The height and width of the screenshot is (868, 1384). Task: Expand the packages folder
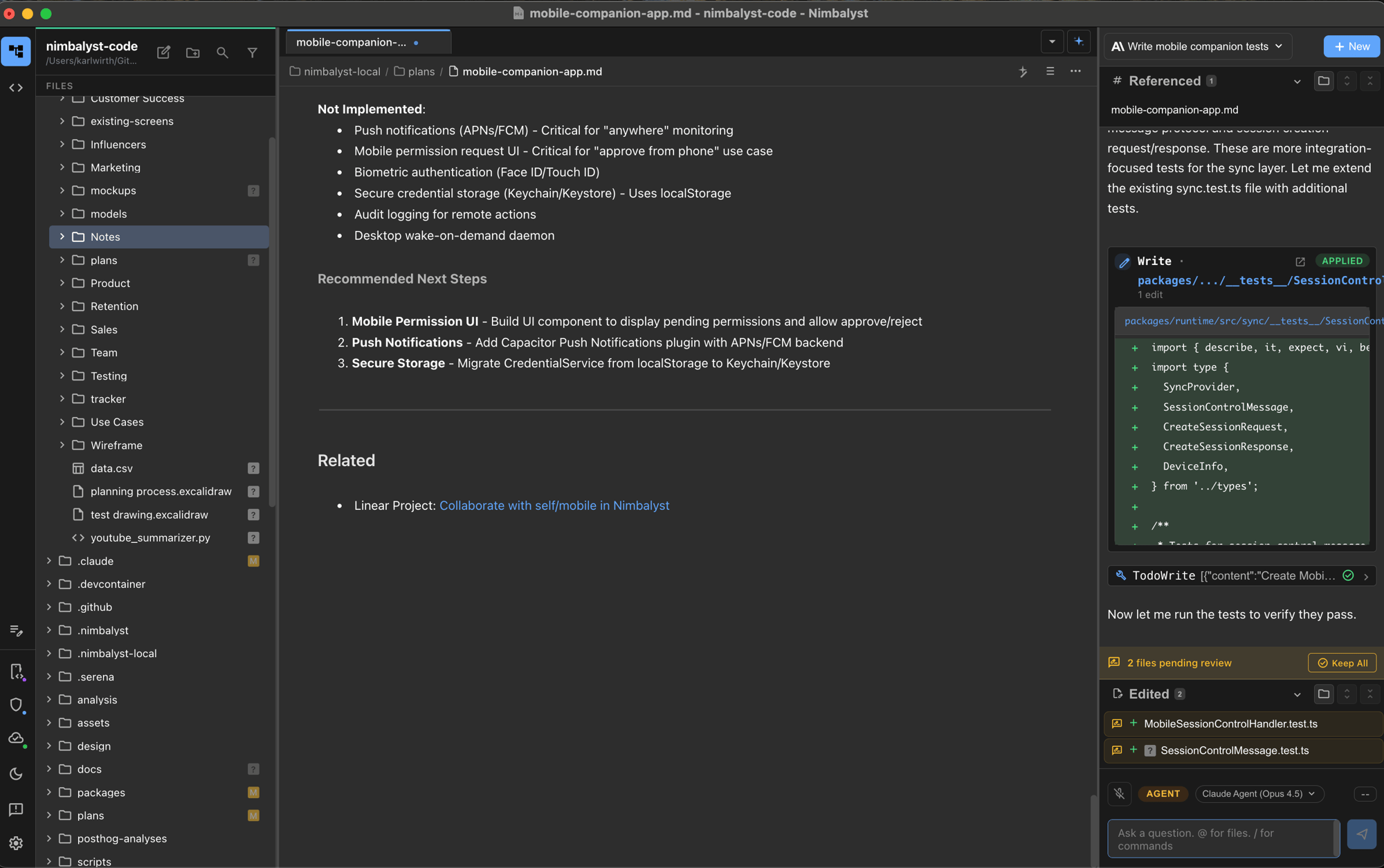(x=49, y=792)
